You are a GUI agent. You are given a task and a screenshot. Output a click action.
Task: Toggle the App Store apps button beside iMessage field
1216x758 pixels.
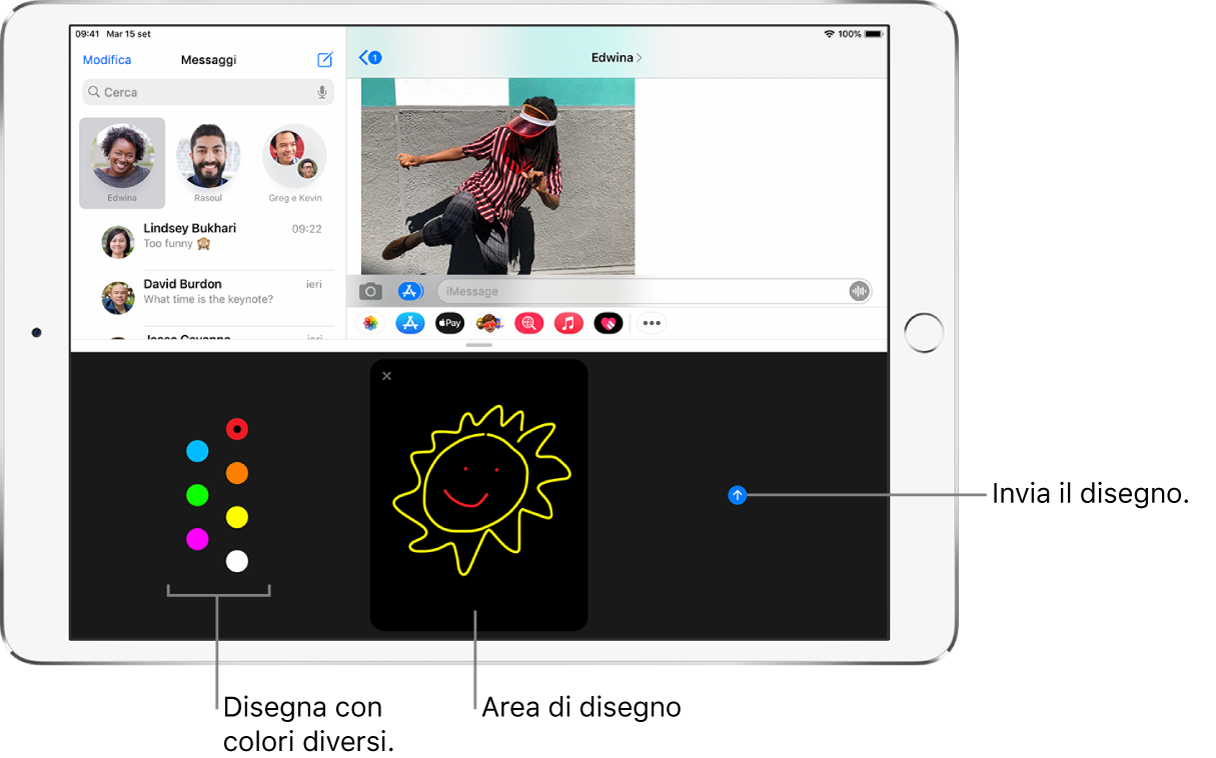(410, 291)
